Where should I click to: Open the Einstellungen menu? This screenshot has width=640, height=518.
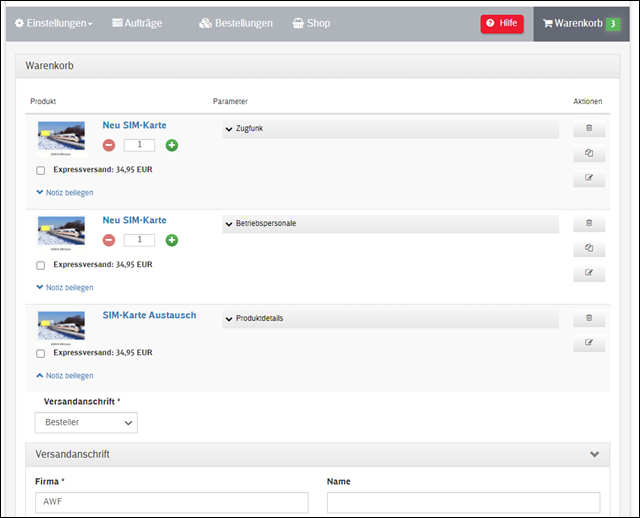(53, 23)
